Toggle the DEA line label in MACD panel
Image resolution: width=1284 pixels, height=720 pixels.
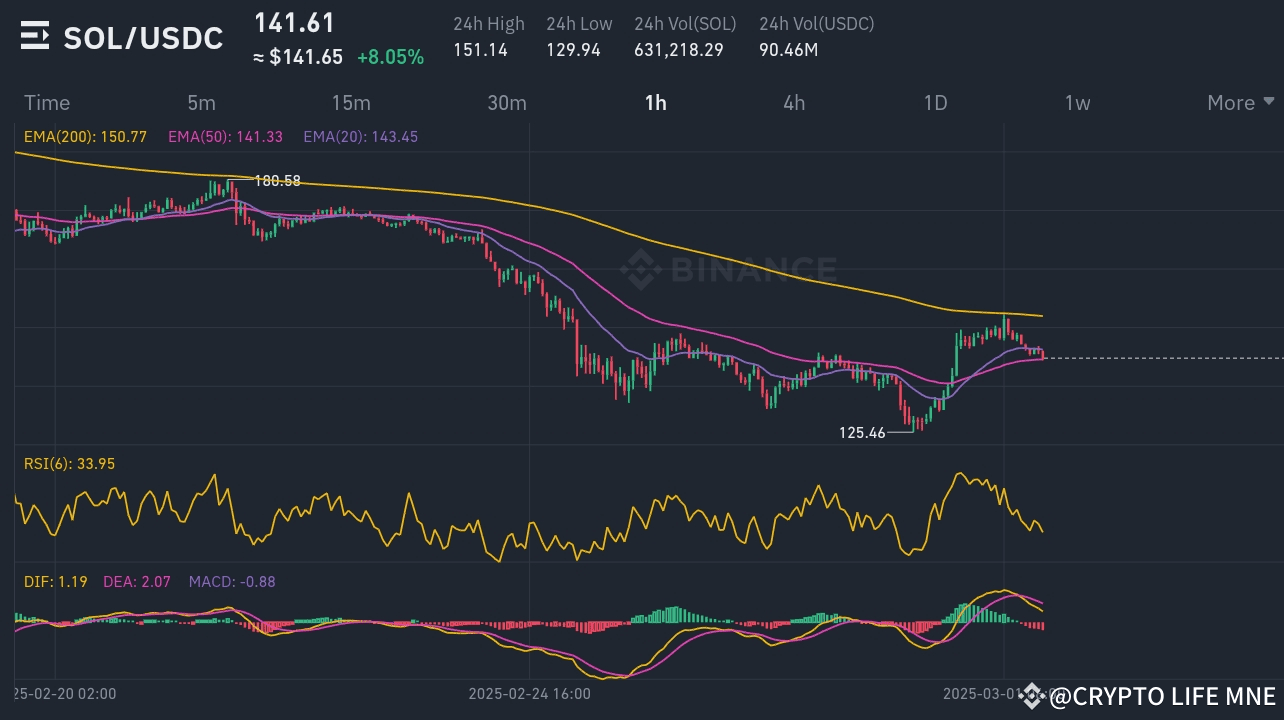coord(137,581)
